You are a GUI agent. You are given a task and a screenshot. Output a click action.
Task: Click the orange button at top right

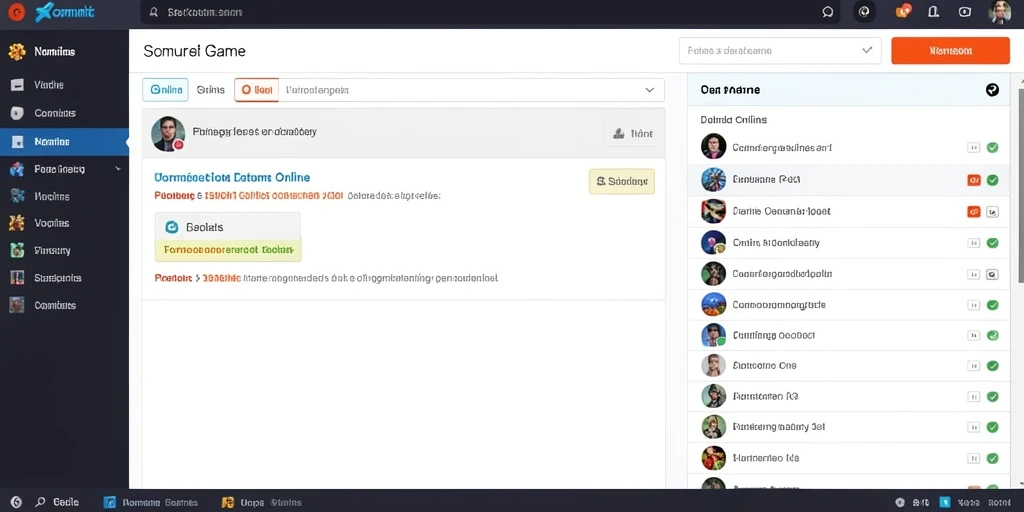[950, 50]
